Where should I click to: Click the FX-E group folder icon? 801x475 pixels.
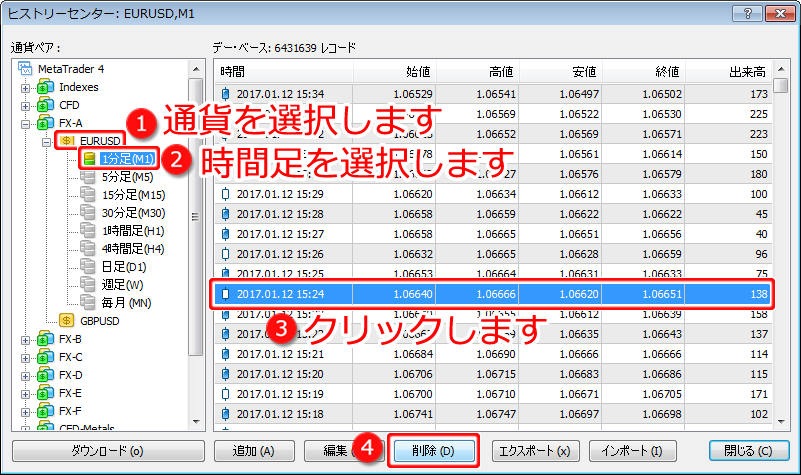pos(45,393)
